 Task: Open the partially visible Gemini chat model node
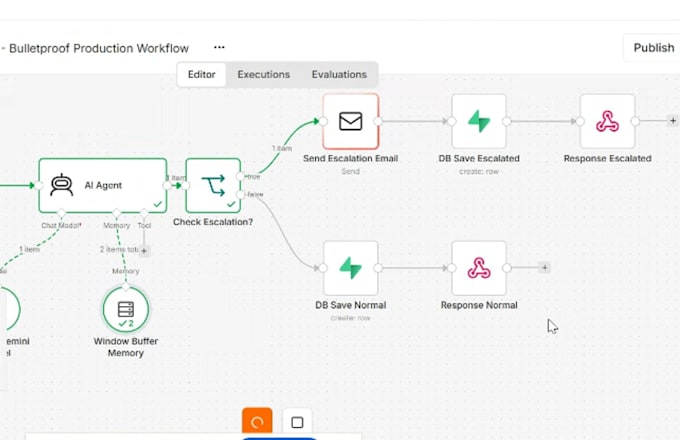click(10, 309)
